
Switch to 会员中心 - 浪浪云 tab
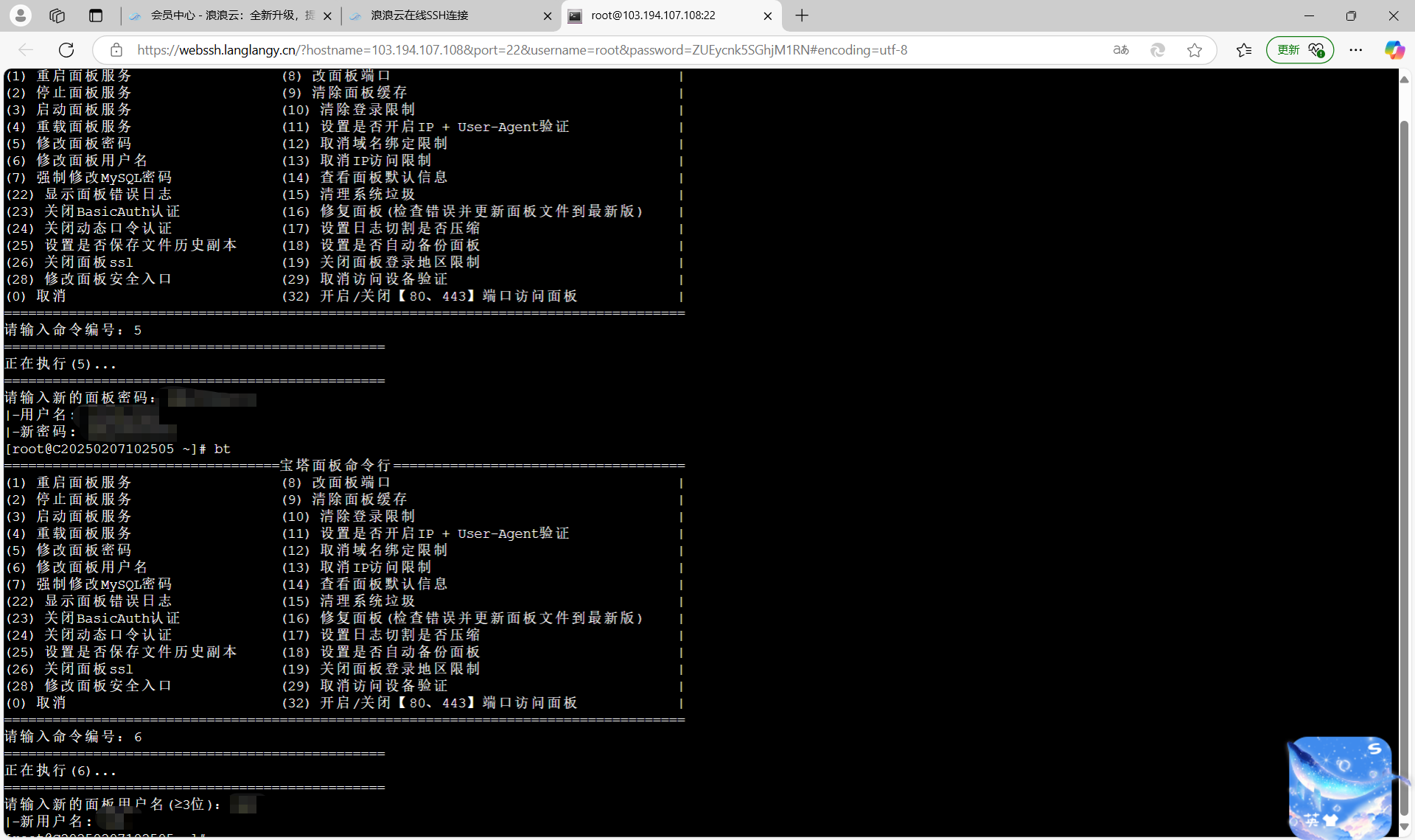221,15
